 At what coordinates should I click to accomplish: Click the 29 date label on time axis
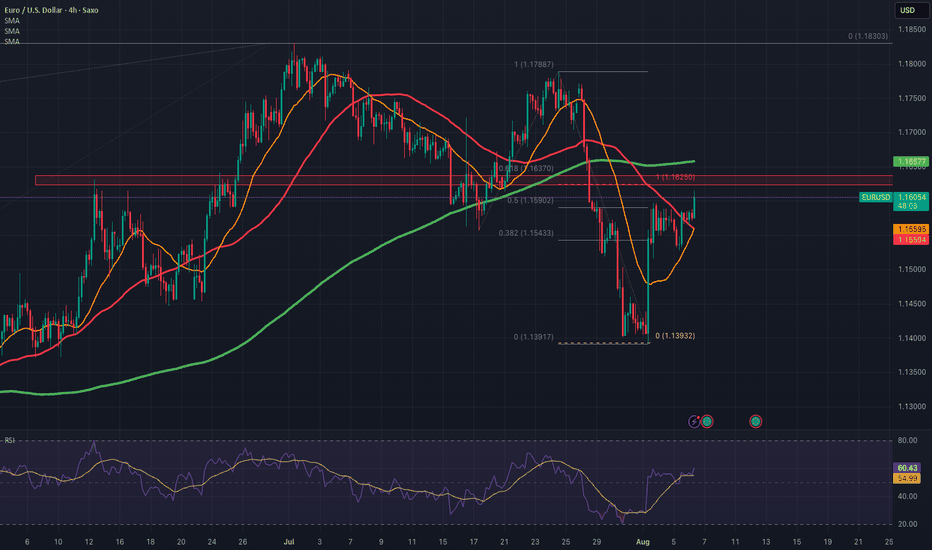tap(597, 542)
